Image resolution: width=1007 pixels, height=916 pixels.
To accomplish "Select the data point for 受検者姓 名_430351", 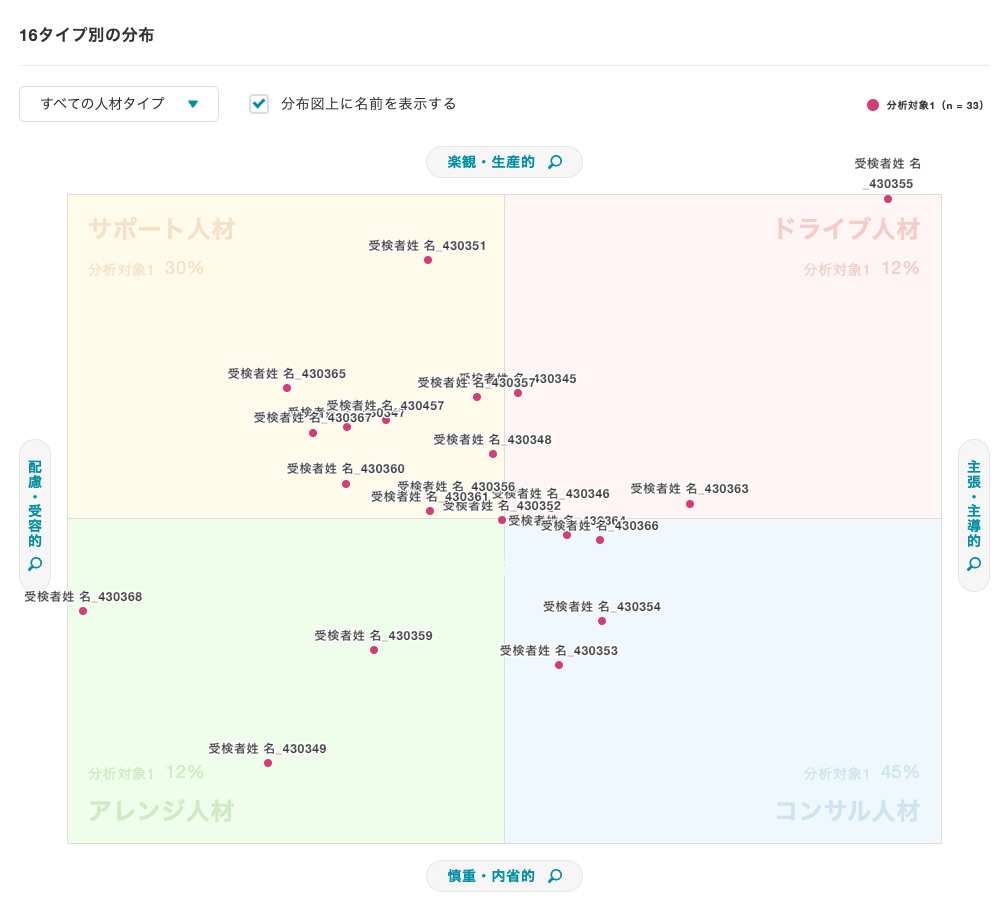I will 427,260.
